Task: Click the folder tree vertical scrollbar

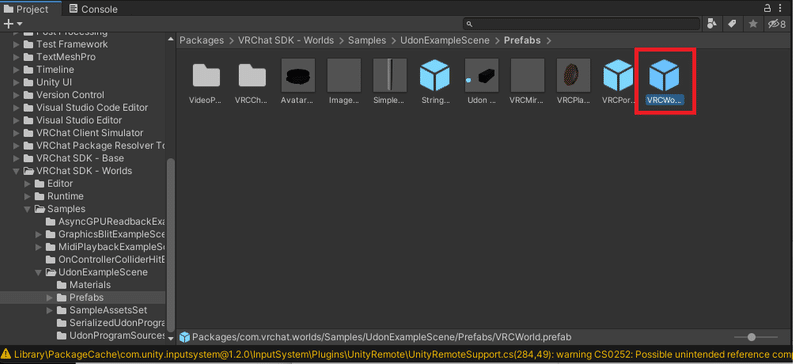Action: [171, 245]
